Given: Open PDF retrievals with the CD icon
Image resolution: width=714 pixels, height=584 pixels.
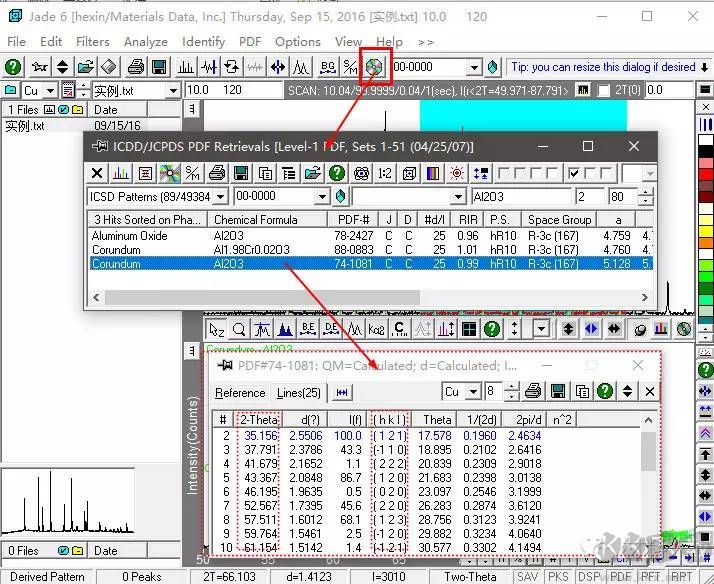Looking at the screenshot, I should [374, 67].
